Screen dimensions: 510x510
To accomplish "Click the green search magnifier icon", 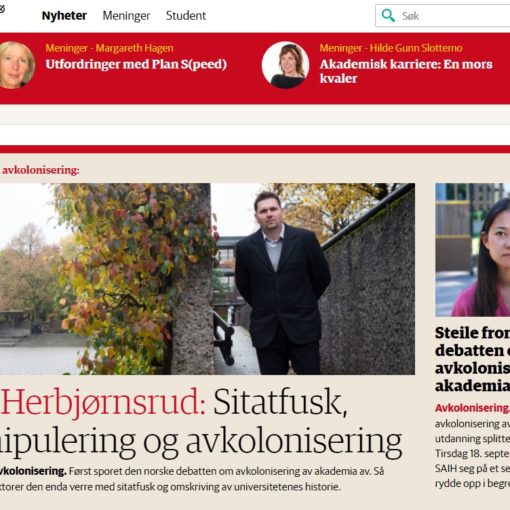I will click(x=388, y=15).
